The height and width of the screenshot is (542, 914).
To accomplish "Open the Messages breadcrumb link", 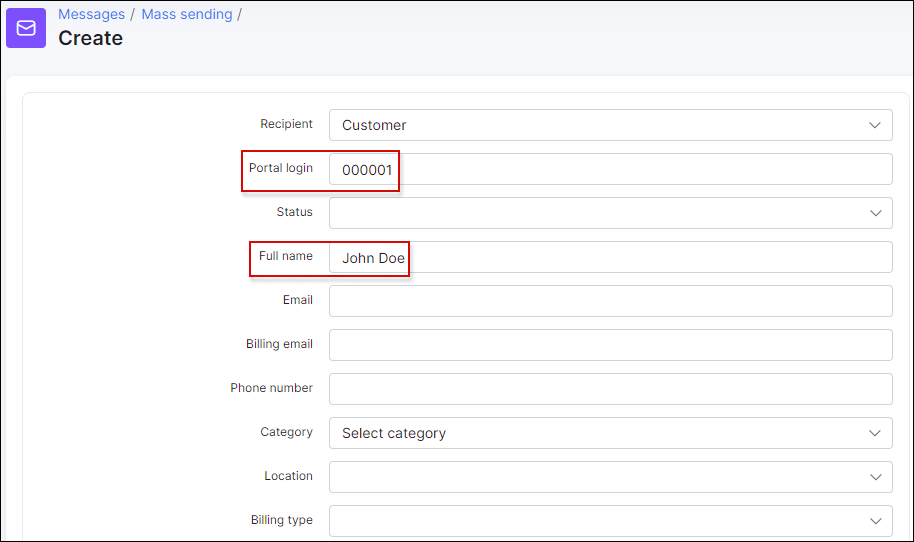I will 92,14.
